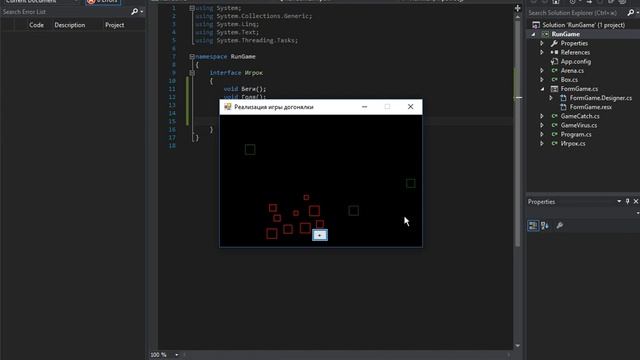Collapse the RunGame project node
The height and width of the screenshot is (360, 640).
[533, 35]
